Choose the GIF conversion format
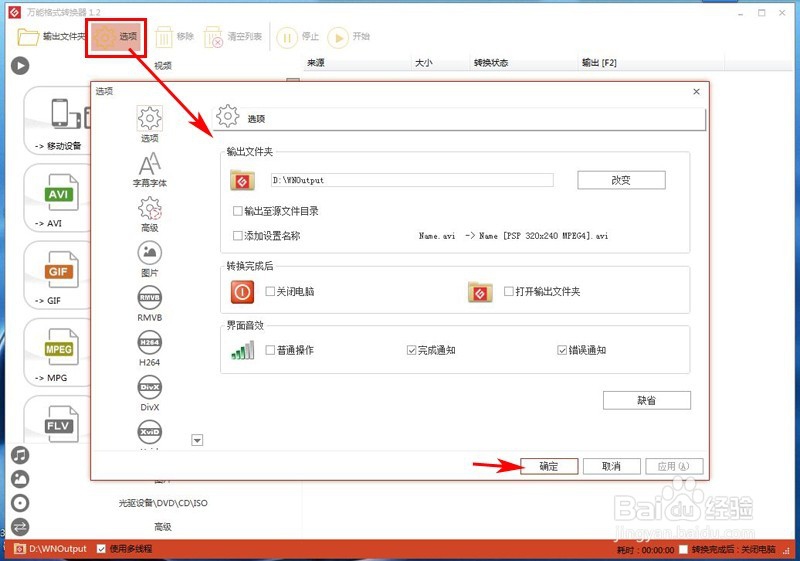 (58, 276)
